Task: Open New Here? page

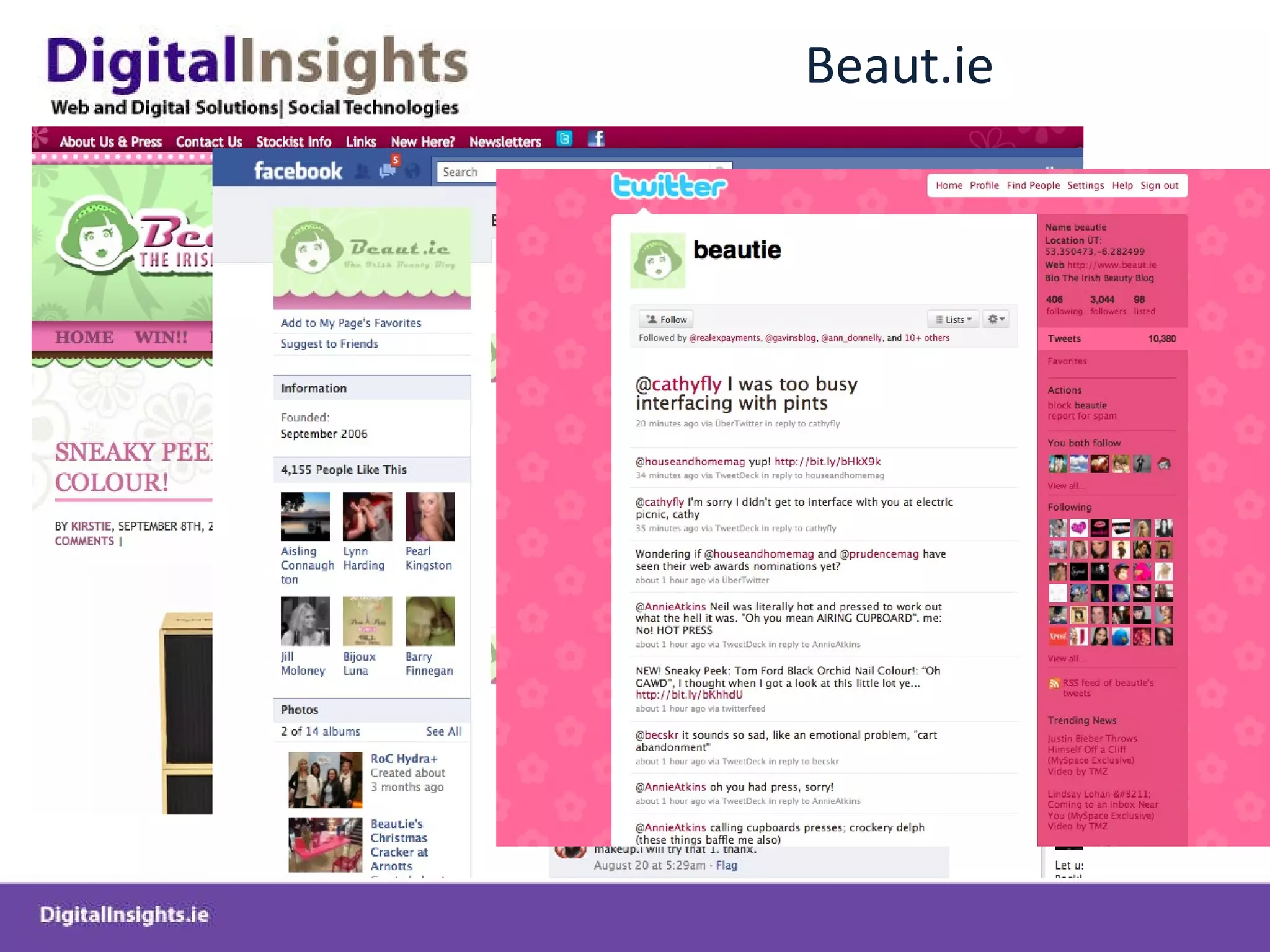Action: (422, 142)
